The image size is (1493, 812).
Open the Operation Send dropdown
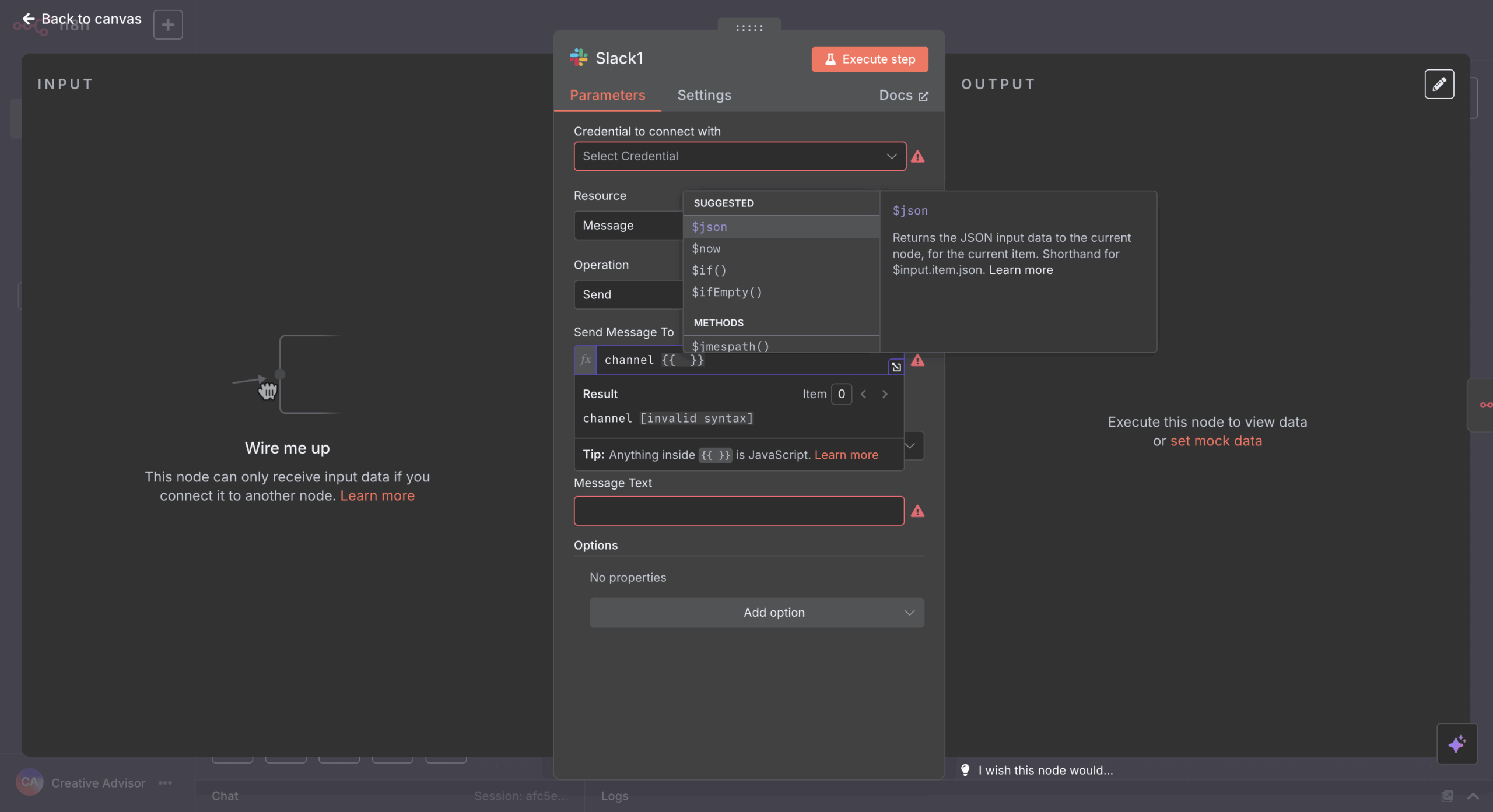628,294
